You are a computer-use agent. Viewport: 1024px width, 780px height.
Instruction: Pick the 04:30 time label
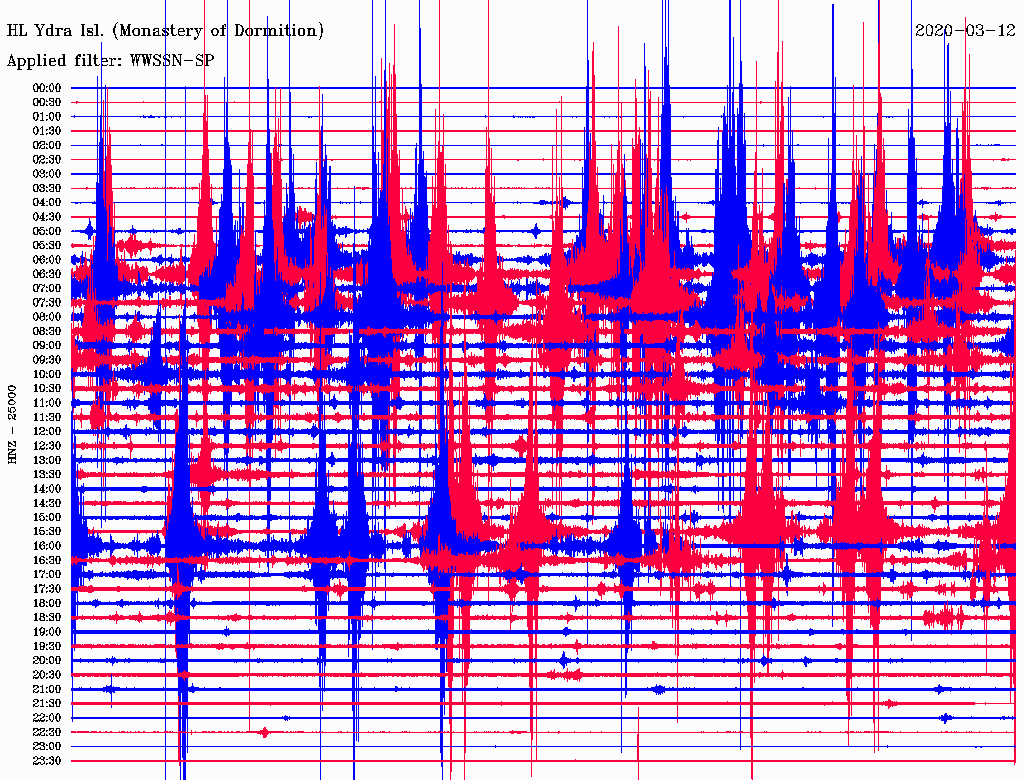[x=48, y=217]
